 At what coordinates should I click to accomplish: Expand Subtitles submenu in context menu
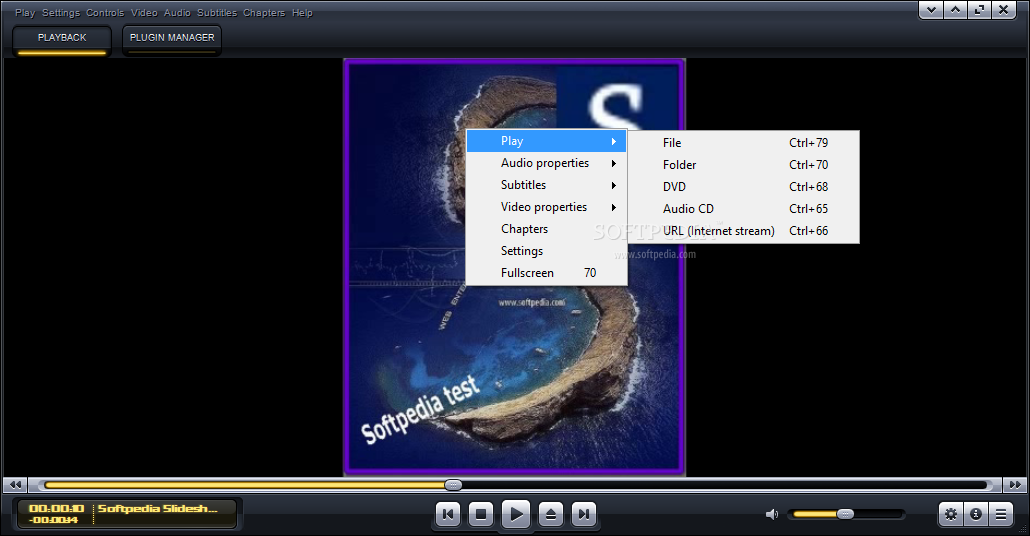coord(547,185)
